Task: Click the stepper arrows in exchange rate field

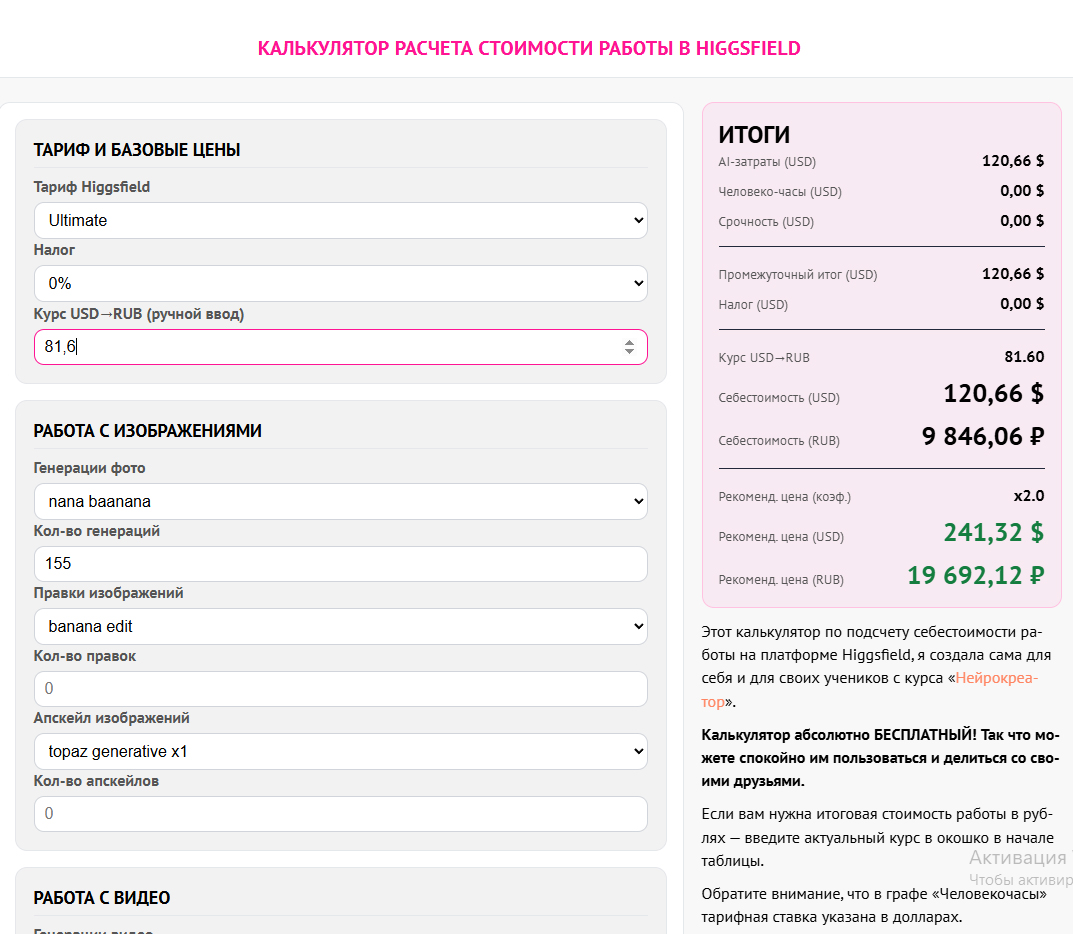Action: (x=629, y=347)
